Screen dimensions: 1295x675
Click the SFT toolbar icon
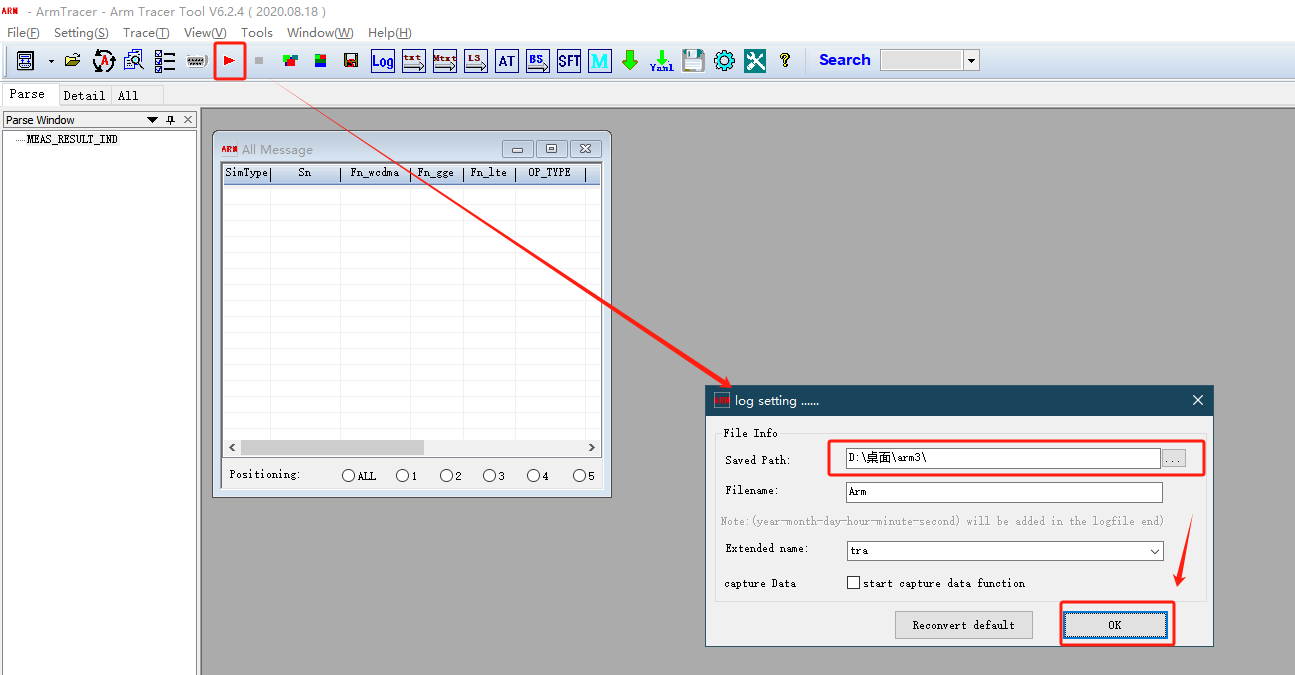(x=569, y=61)
